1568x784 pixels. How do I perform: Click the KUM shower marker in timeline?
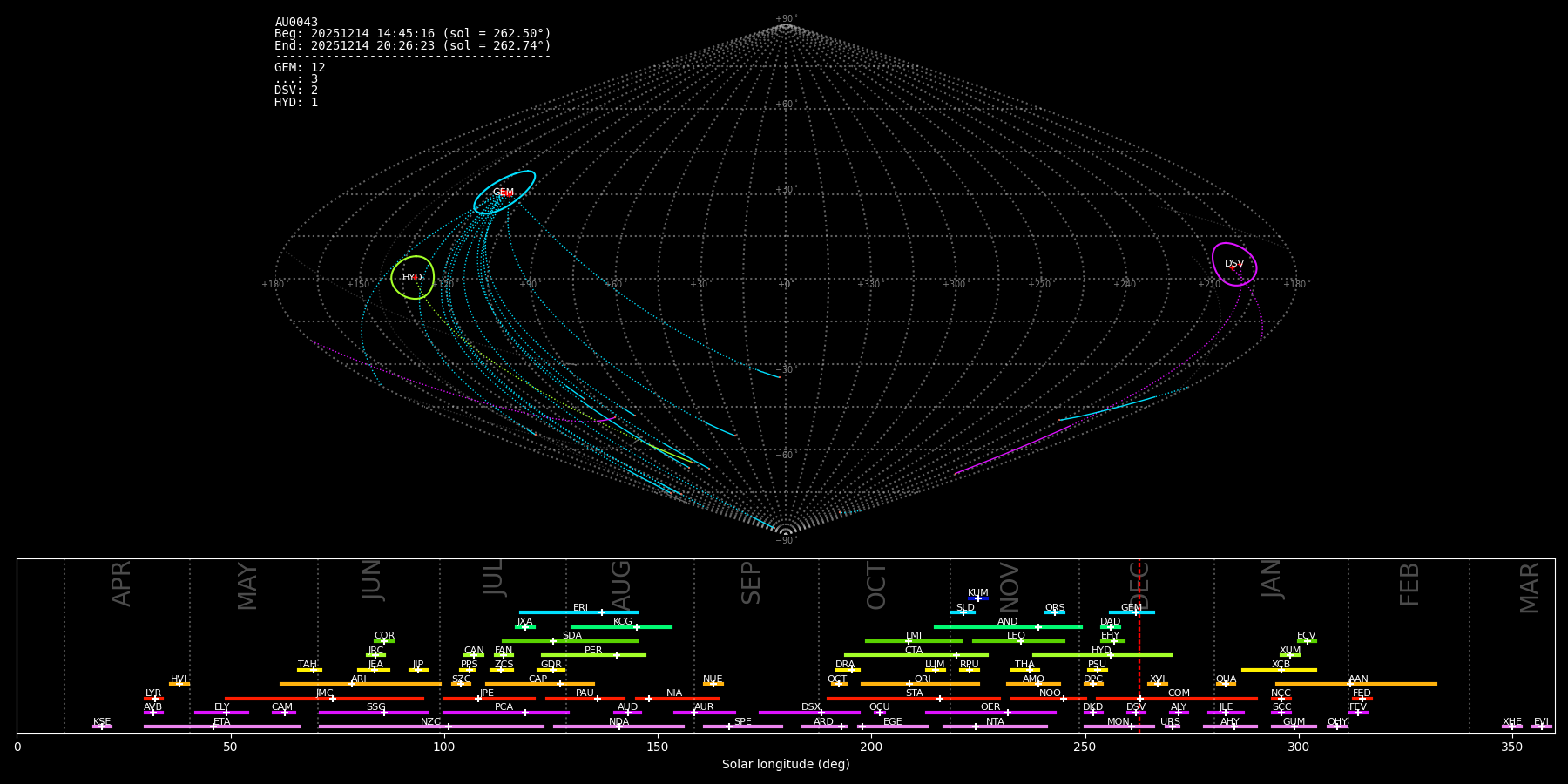[978, 598]
